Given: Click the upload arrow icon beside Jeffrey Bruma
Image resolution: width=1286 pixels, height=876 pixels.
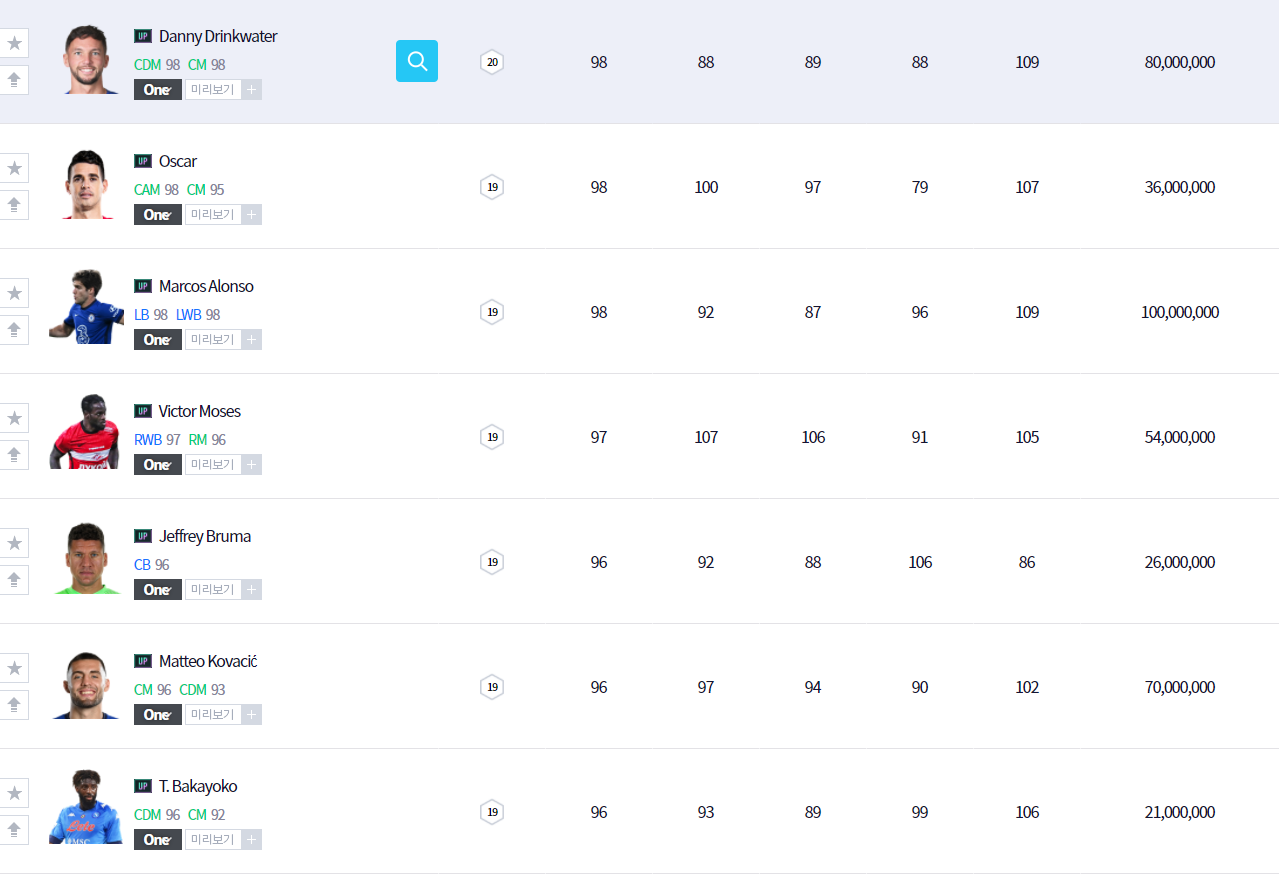Looking at the screenshot, I should (x=14, y=580).
